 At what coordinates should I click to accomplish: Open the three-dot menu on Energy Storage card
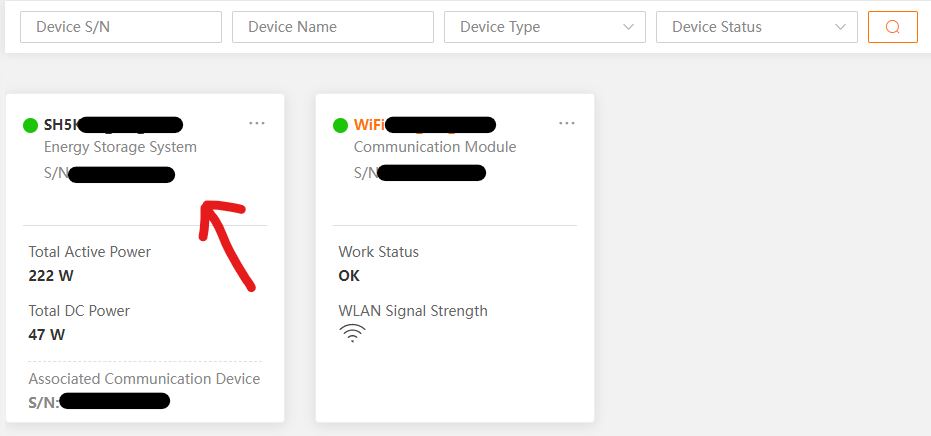(x=257, y=123)
